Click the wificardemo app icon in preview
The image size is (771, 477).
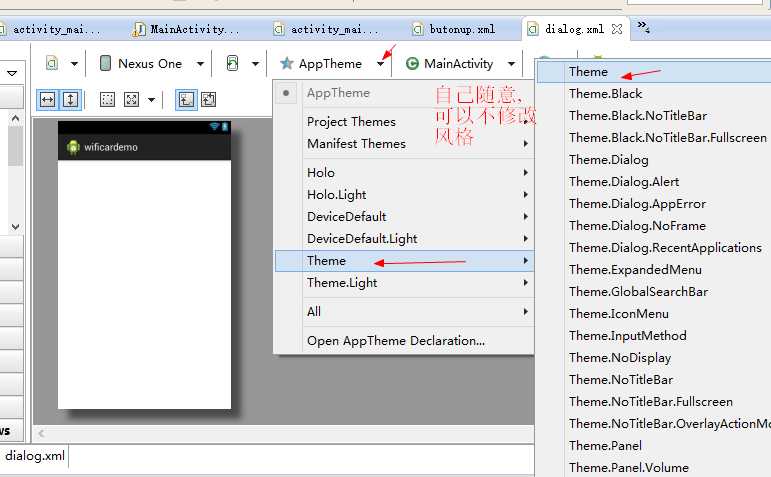(x=73, y=147)
